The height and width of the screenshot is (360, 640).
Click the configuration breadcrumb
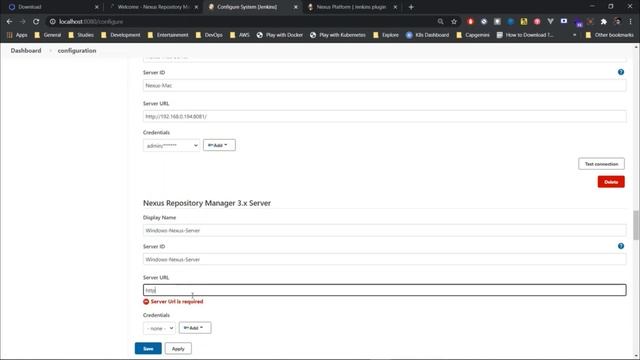[77, 51]
